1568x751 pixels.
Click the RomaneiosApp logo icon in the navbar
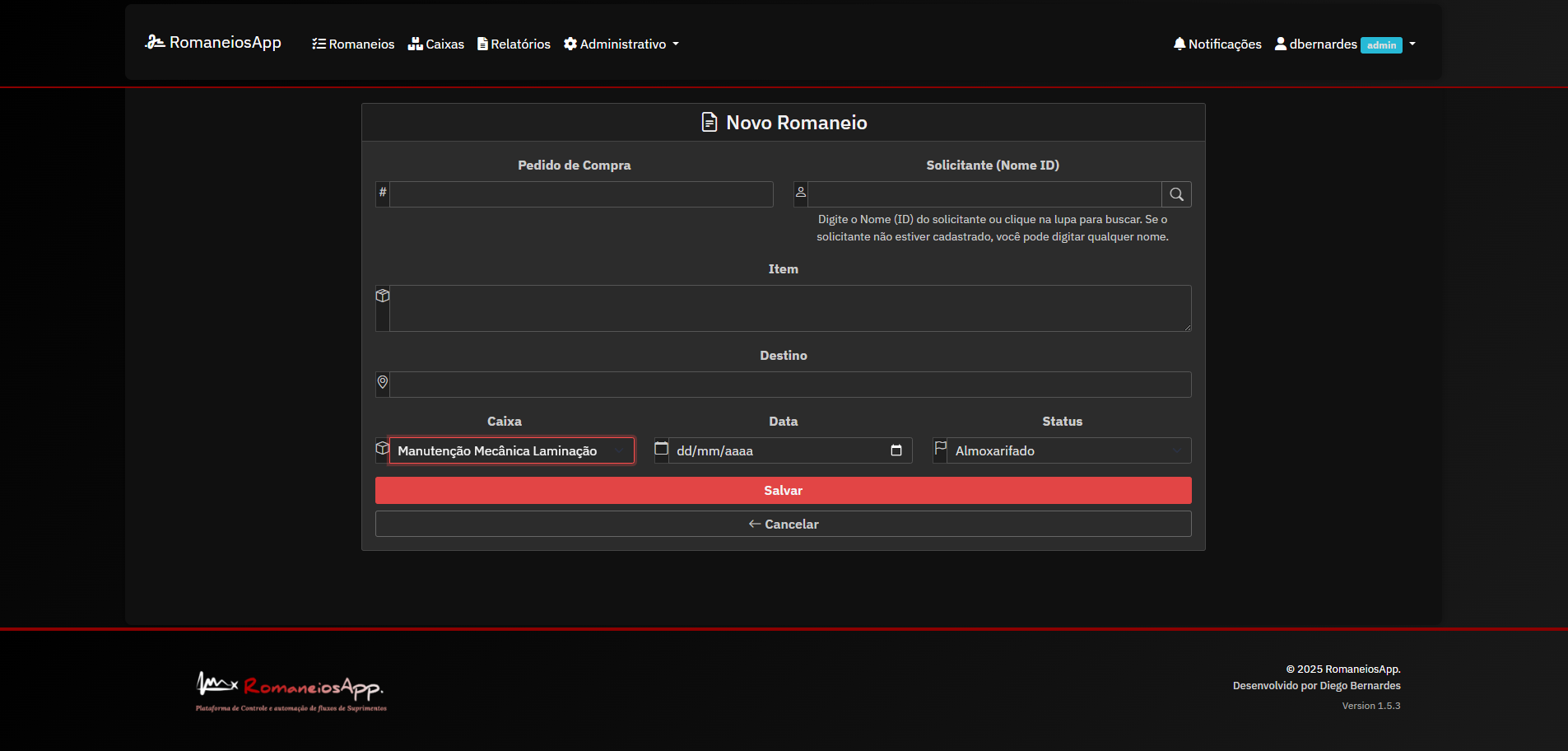(x=155, y=42)
